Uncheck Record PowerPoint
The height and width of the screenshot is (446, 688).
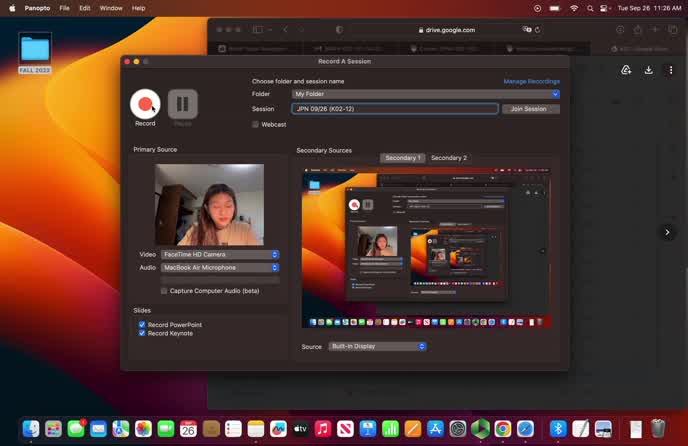(142, 325)
